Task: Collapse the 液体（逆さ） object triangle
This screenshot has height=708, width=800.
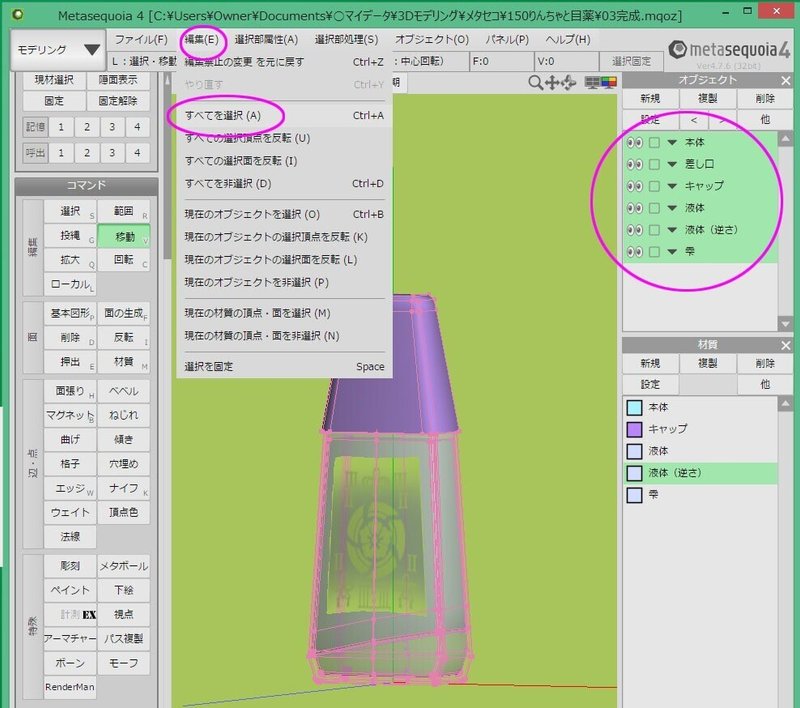Action: pyautogui.click(x=672, y=230)
